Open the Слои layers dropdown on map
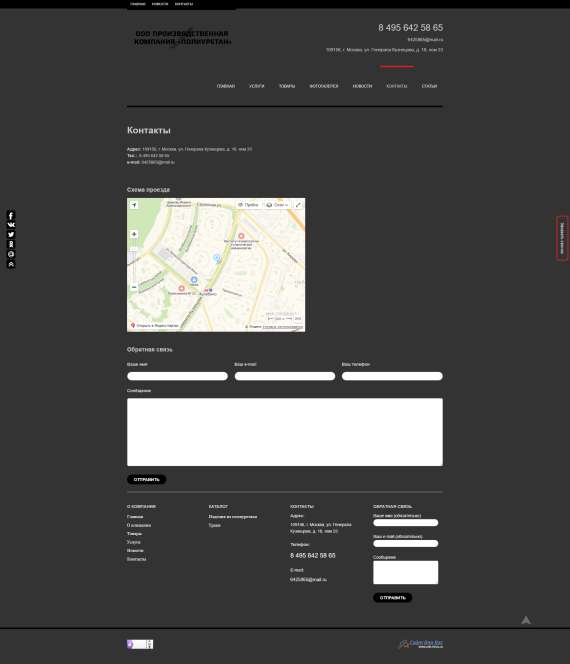Image resolution: width=570 pixels, height=664 pixels. pyautogui.click(x=277, y=205)
